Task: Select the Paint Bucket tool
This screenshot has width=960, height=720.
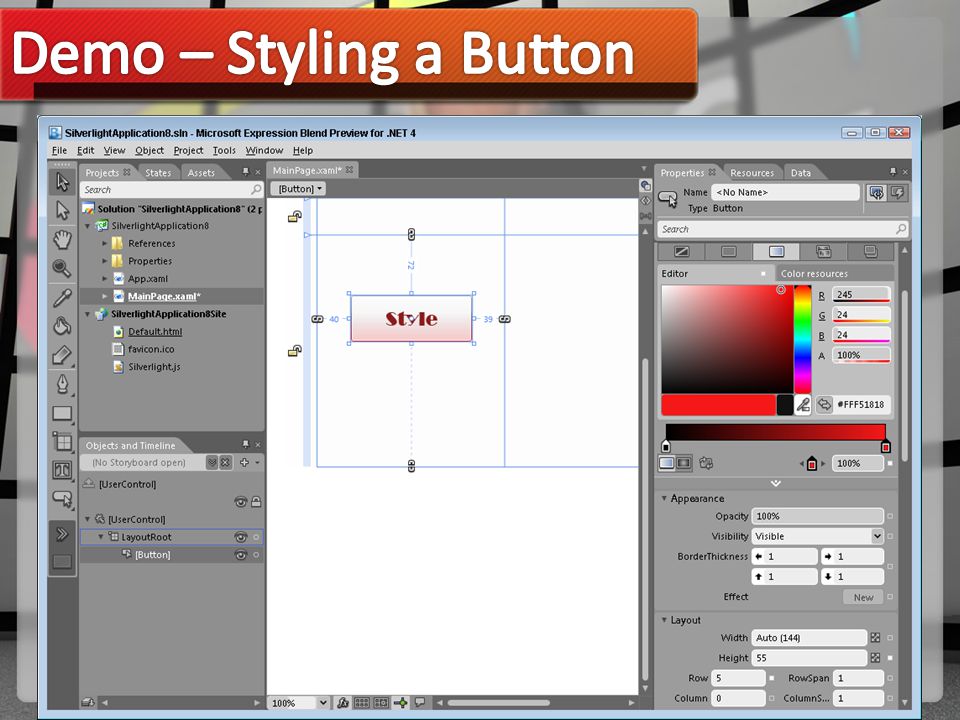Action: pos(62,326)
